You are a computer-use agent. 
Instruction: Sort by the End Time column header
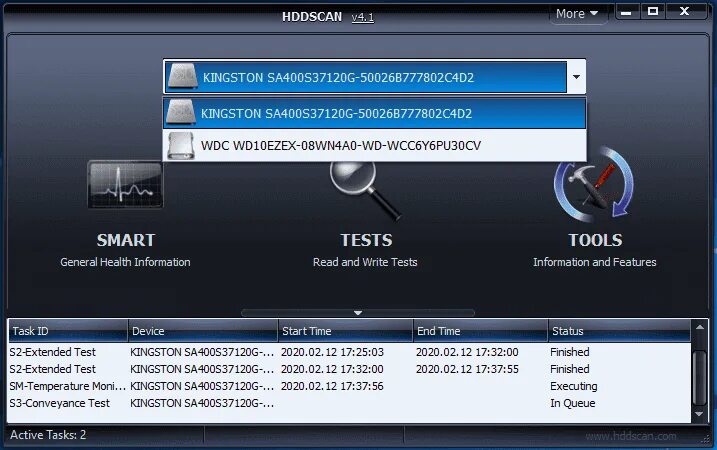(x=481, y=331)
